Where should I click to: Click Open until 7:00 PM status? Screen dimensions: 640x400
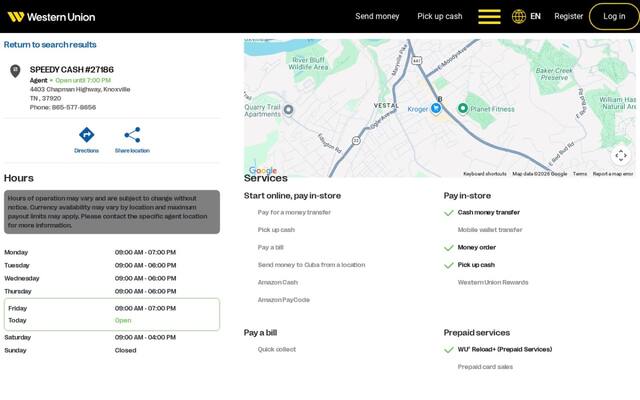(83, 80)
